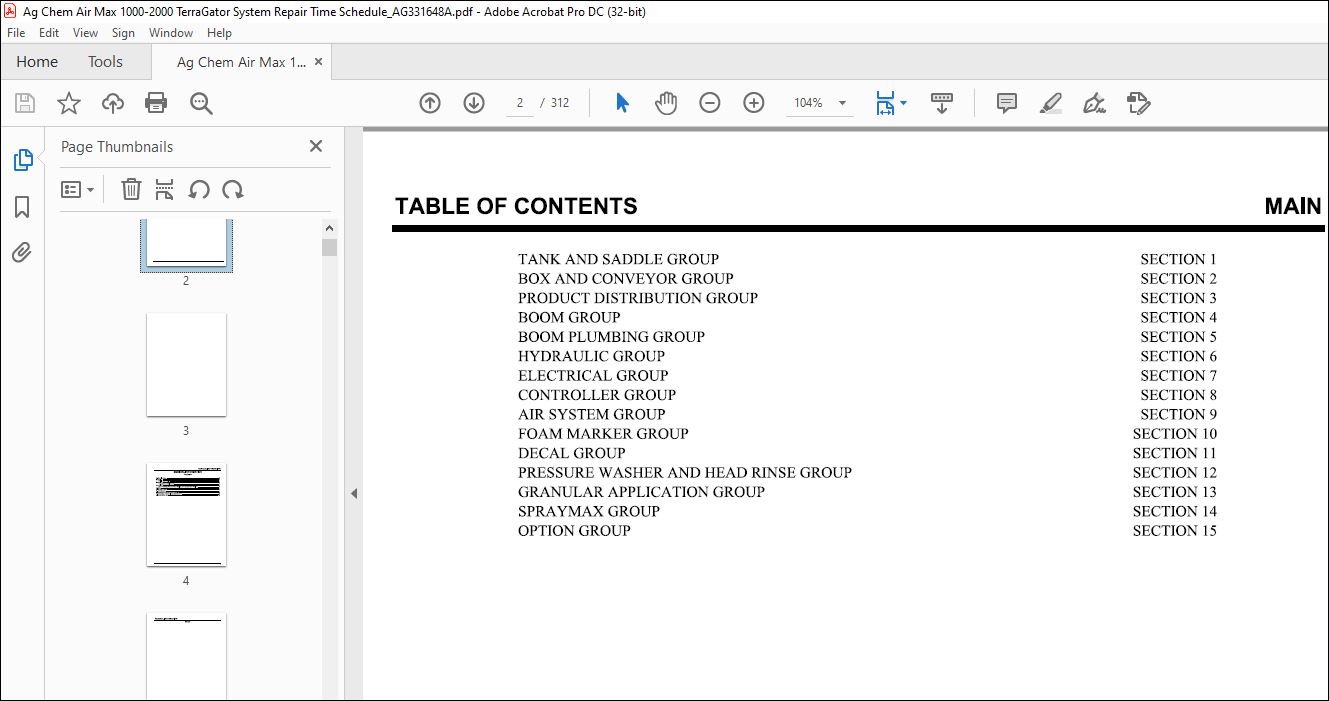Click scrollbar up arrow in thumbnails panel
Viewport: 1329px width, 701px height.
[329, 228]
